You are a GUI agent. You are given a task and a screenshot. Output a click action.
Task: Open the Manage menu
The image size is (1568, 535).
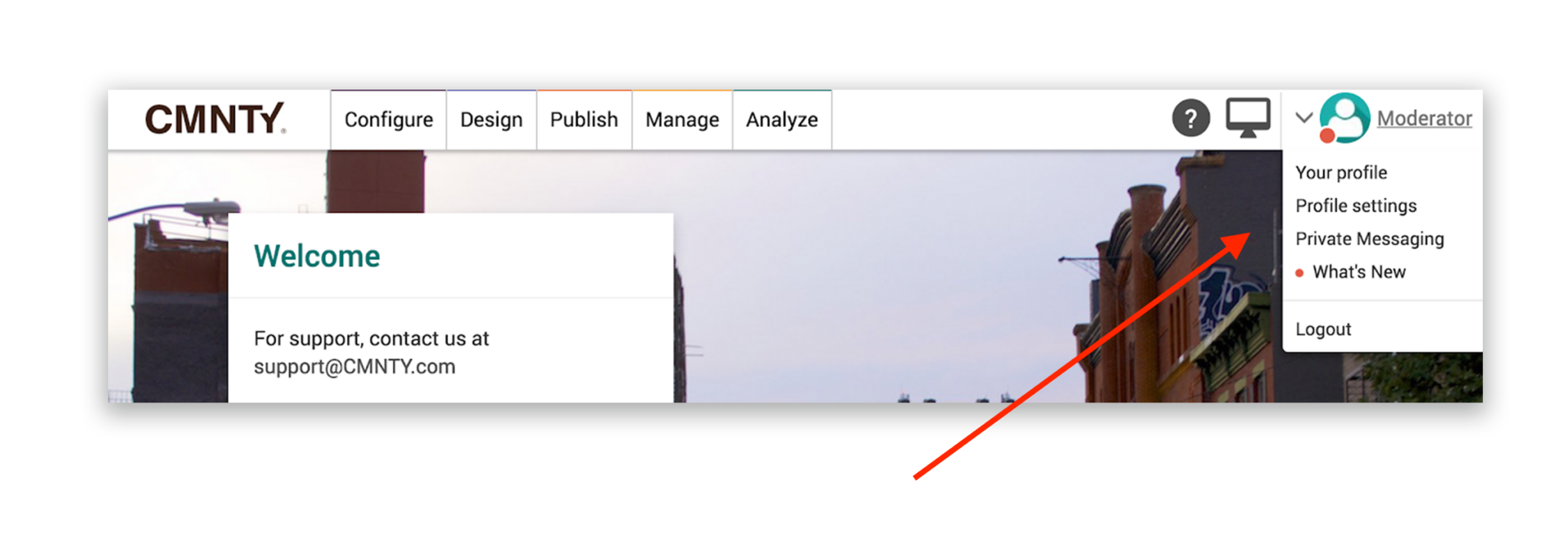(x=682, y=120)
